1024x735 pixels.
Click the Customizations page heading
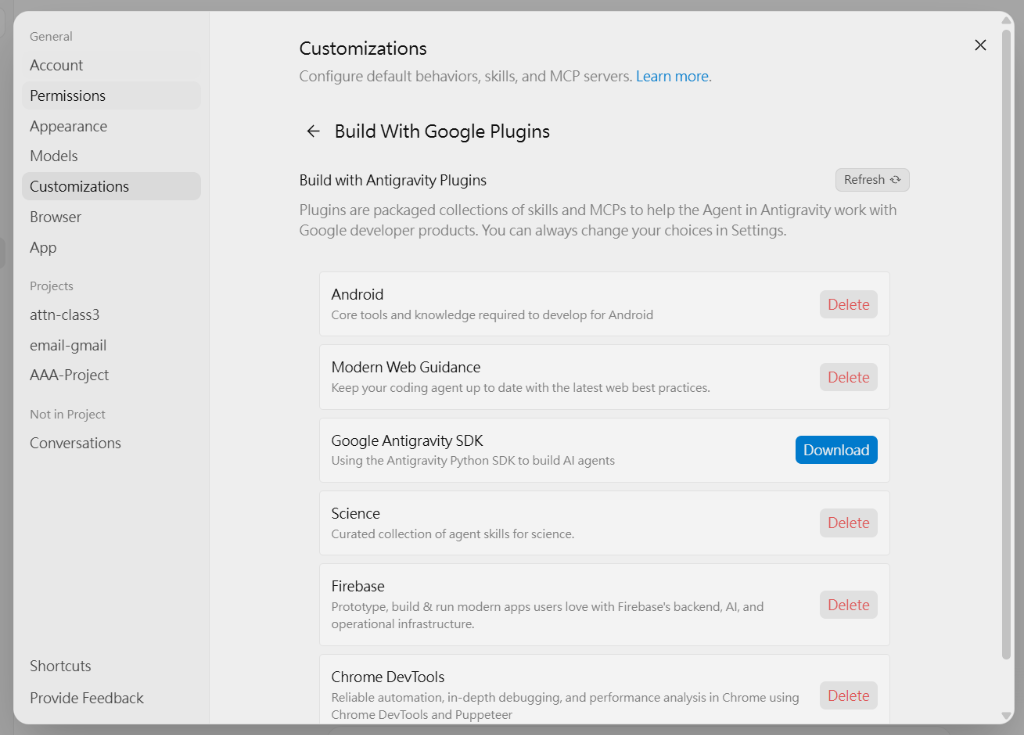point(362,48)
